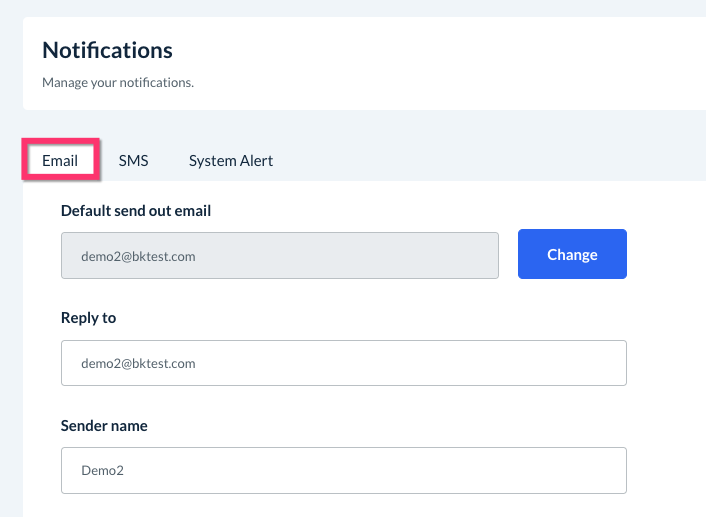Image resolution: width=706 pixels, height=517 pixels.
Task: Select the System Alert tab
Action: (x=231, y=160)
